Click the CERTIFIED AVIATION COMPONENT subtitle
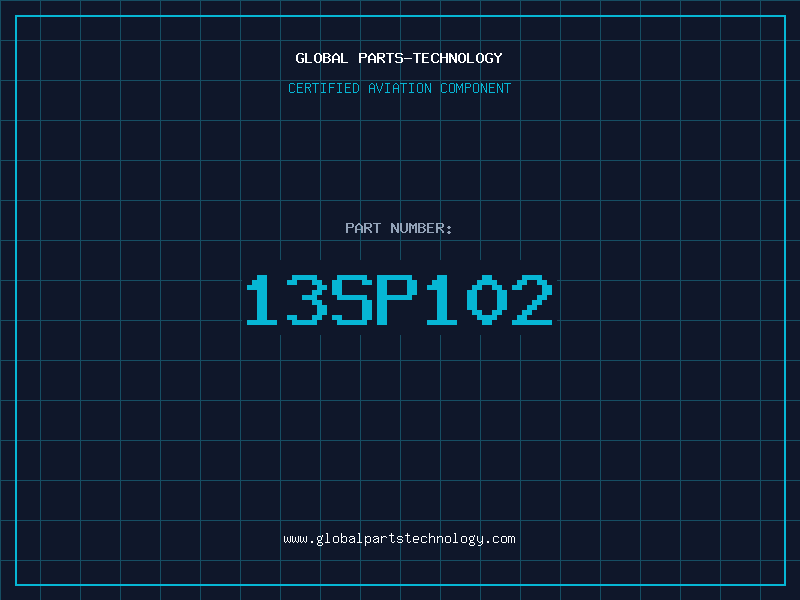 pyautogui.click(x=399, y=88)
